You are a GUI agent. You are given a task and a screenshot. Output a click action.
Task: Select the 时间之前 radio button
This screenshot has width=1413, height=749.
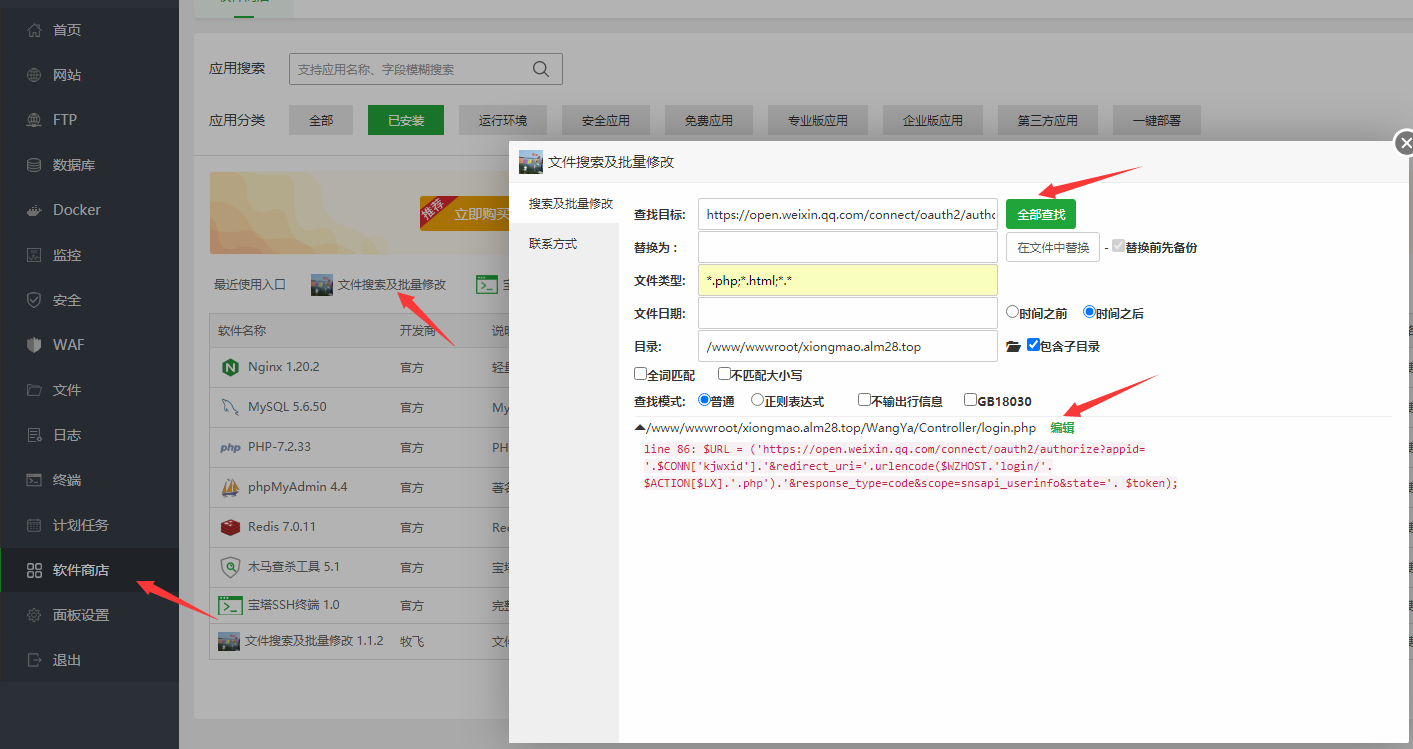coord(1012,312)
